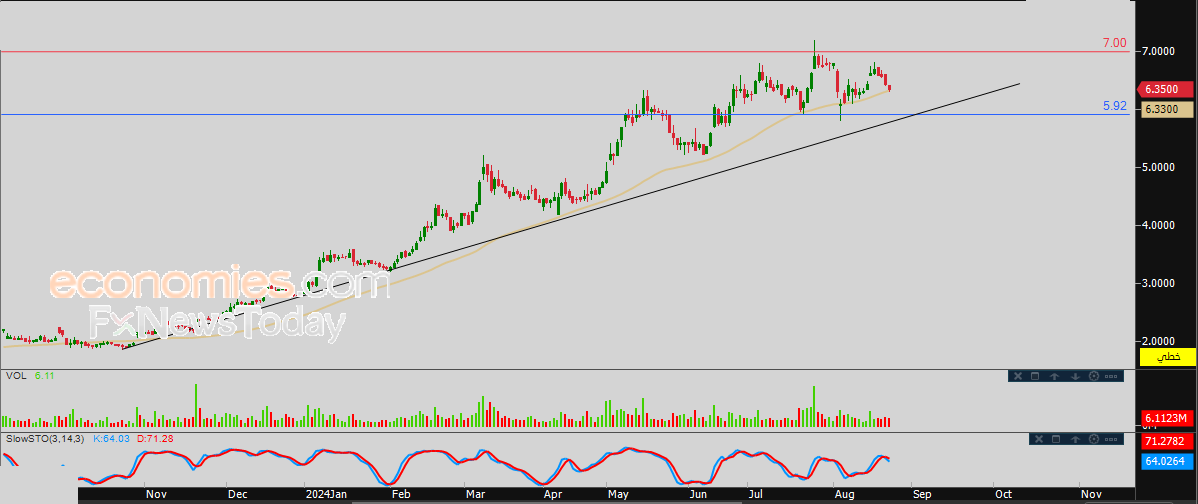This screenshot has width=1198, height=504.
Task: Move the SlowSTO panel up
Action: click(1075, 439)
